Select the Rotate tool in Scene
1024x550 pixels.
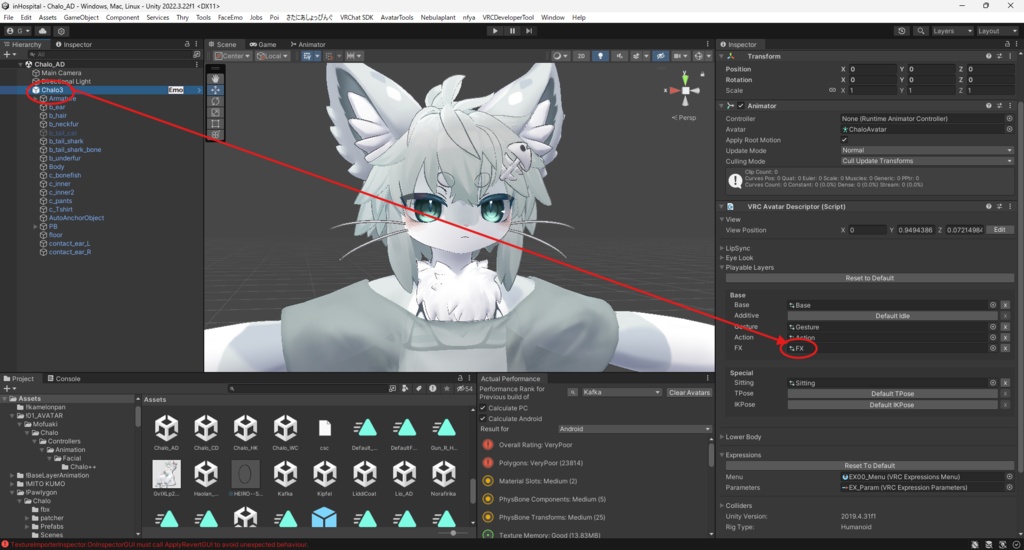215,101
